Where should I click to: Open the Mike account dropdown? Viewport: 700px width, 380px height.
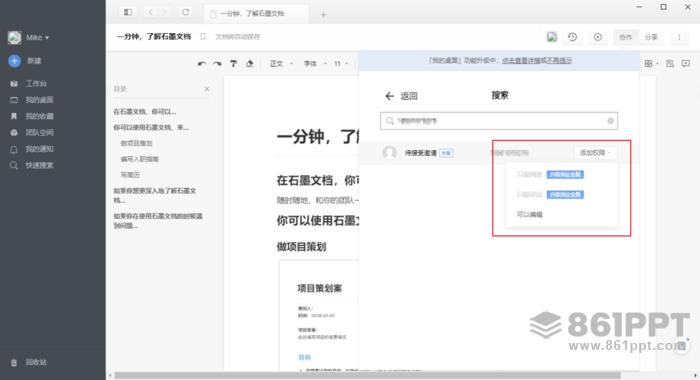coord(37,38)
